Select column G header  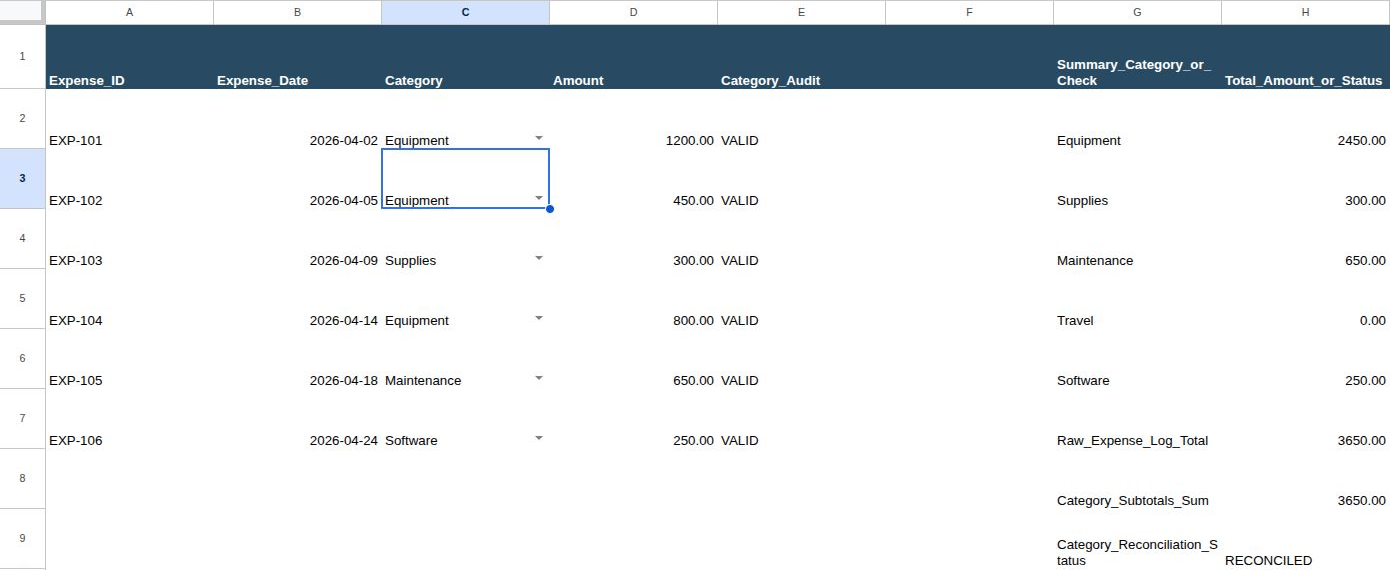1137,12
